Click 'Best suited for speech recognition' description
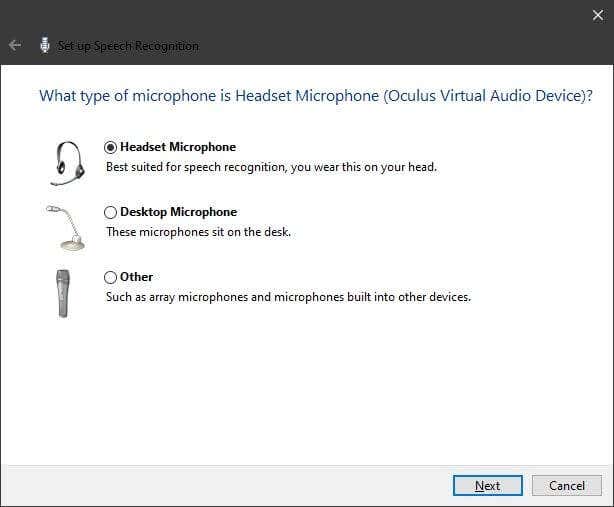Image resolution: width=614 pixels, height=507 pixels. [271, 167]
